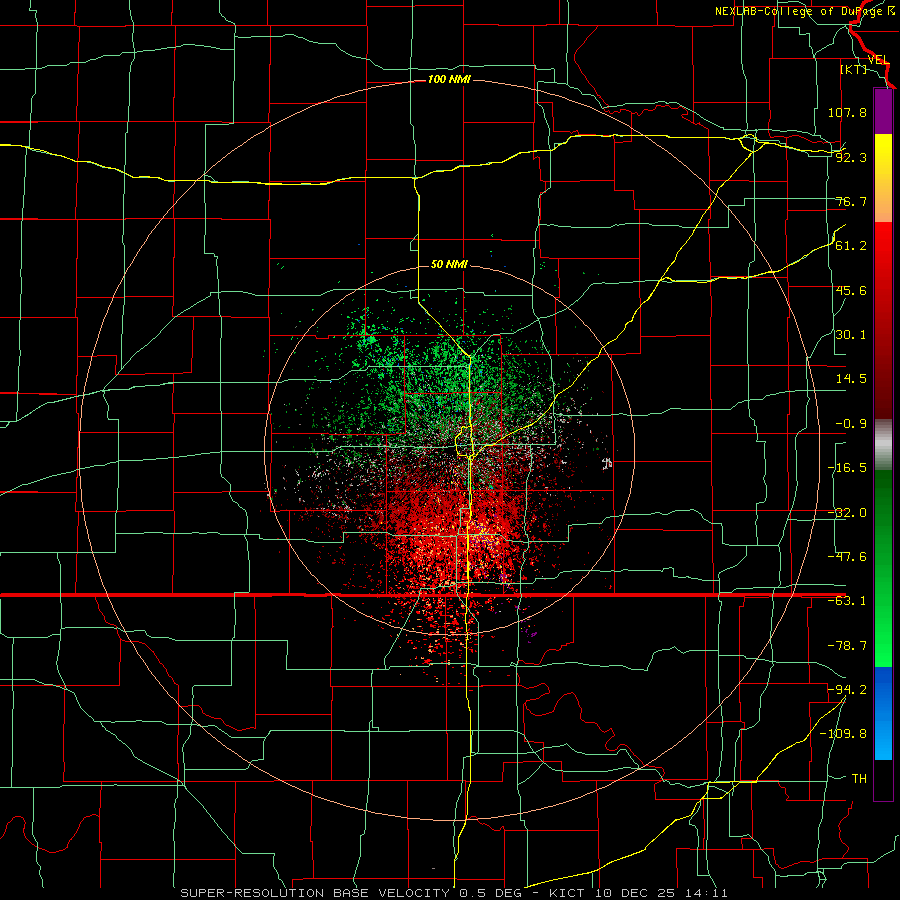
Task: Click the 92.3 value on the velocity scale
Action: pos(851,157)
